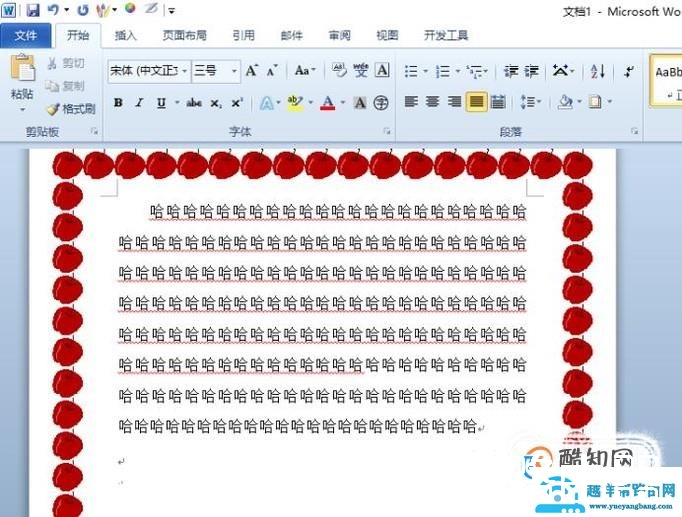Click the Enclose Characters circled icon

coord(381,103)
